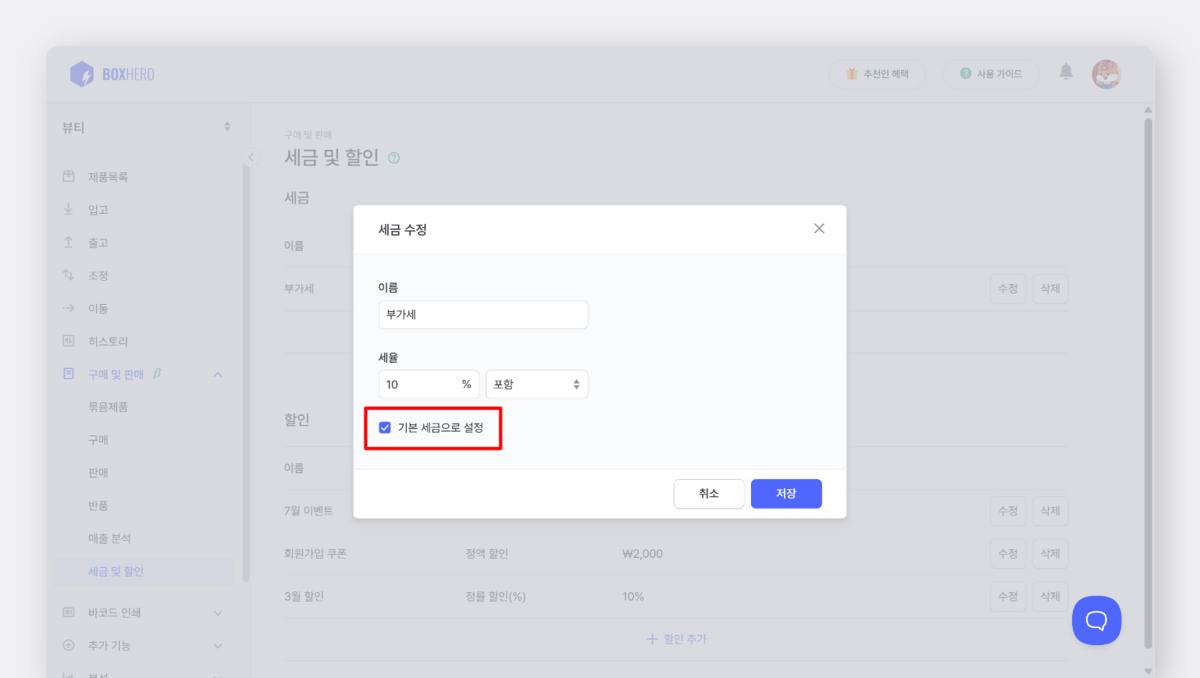
Task: Open the 포함 tax inclusion dropdown
Action: pyautogui.click(x=536, y=383)
